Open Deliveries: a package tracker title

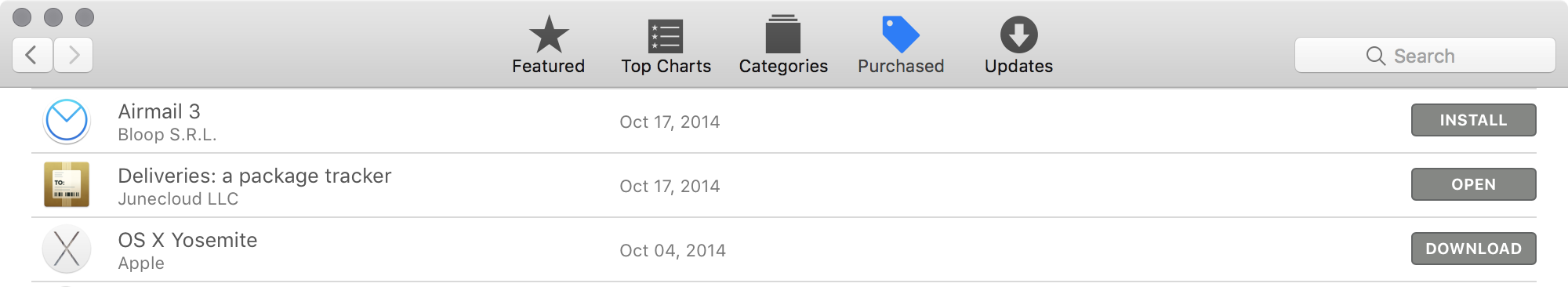pos(255,176)
